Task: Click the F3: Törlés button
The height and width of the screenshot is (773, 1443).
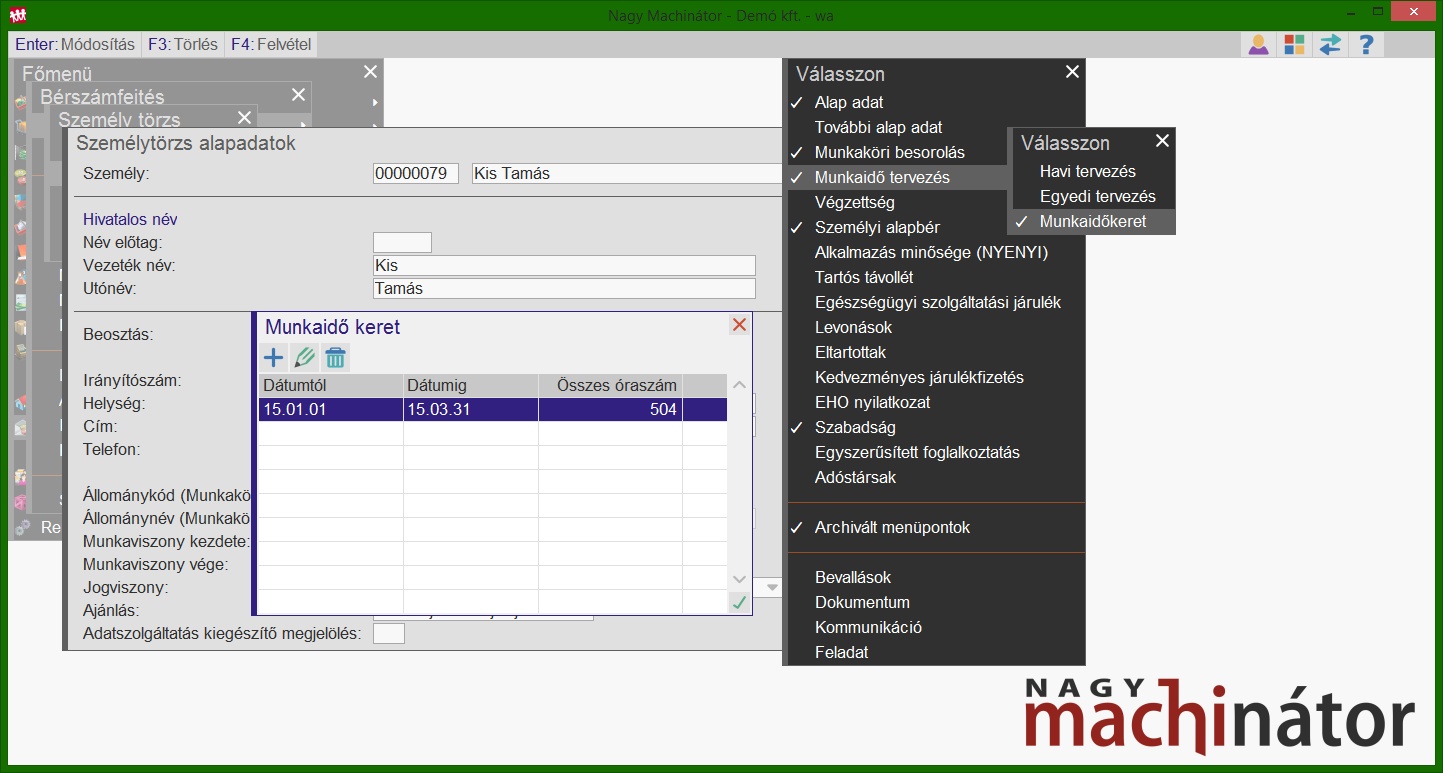Action: pos(184,44)
